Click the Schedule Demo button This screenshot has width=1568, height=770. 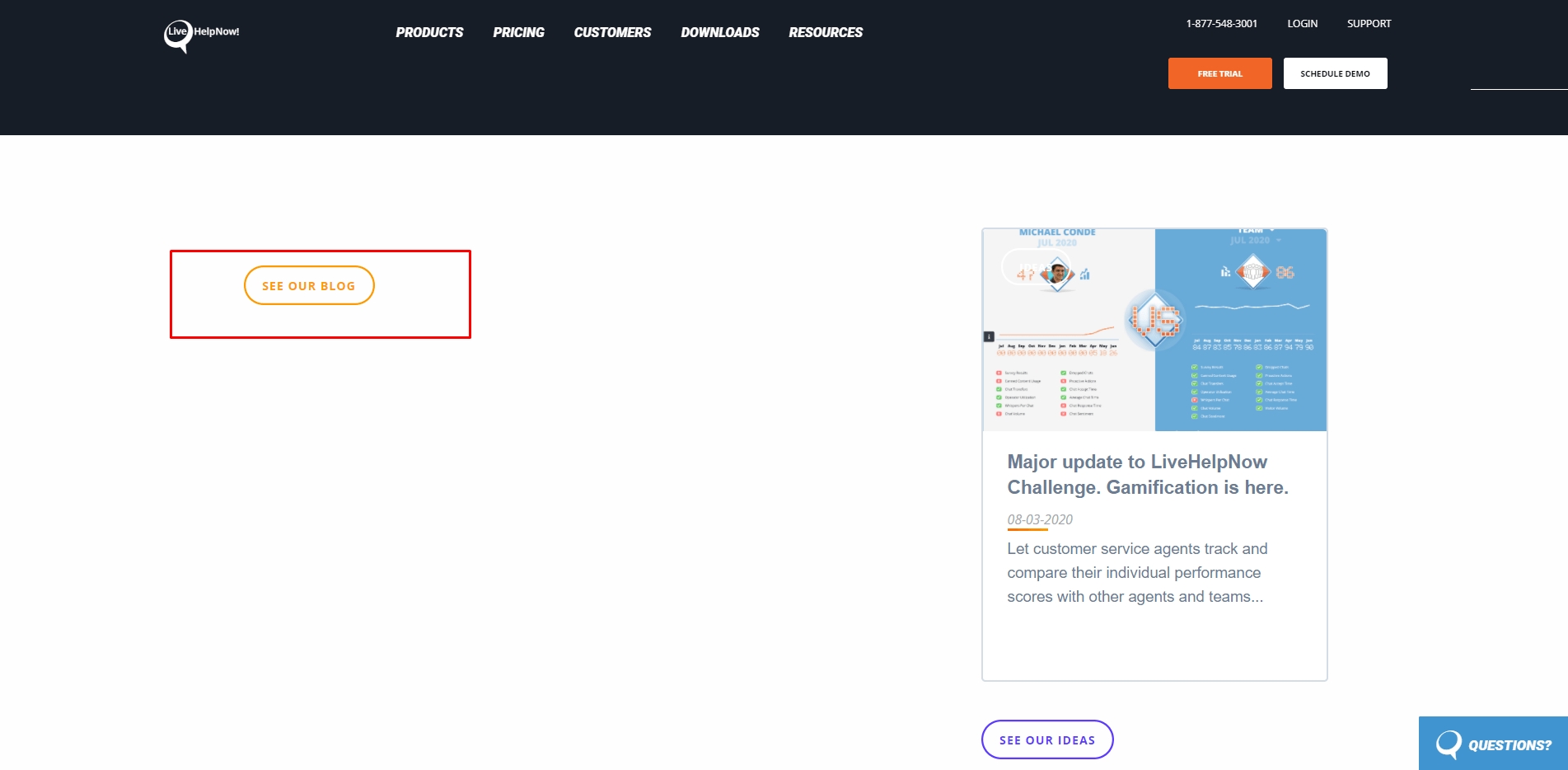pyautogui.click(x=1335, y=73)
